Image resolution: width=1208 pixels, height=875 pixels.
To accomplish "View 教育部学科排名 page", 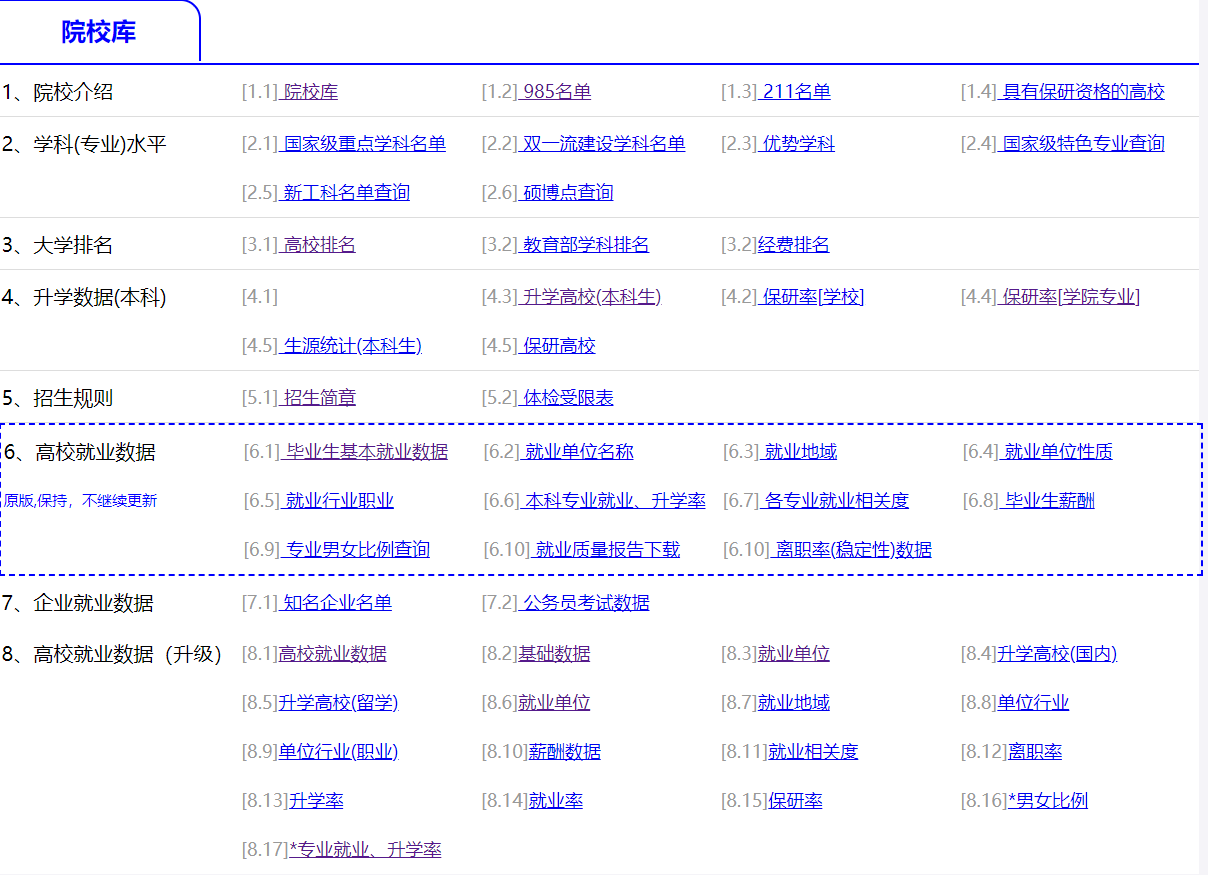I will pos(585,245).
